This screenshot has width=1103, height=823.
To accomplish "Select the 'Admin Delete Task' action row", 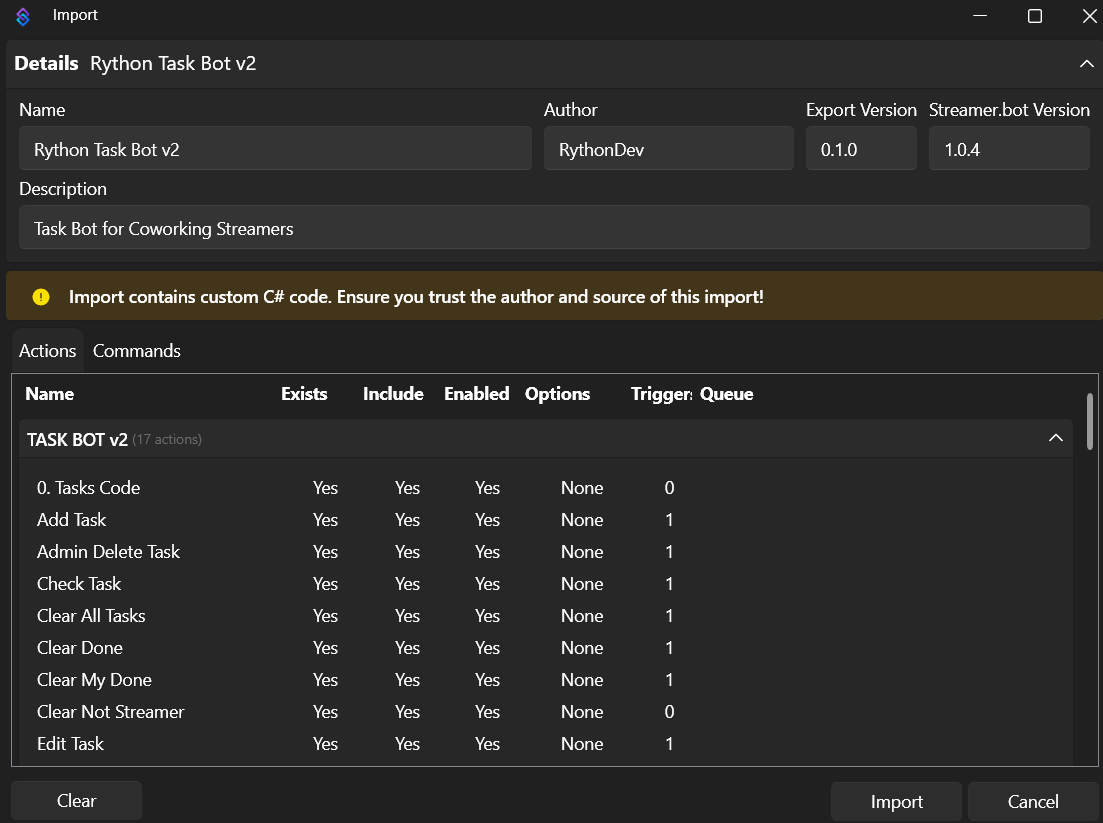I will click(x=546, y=551).
